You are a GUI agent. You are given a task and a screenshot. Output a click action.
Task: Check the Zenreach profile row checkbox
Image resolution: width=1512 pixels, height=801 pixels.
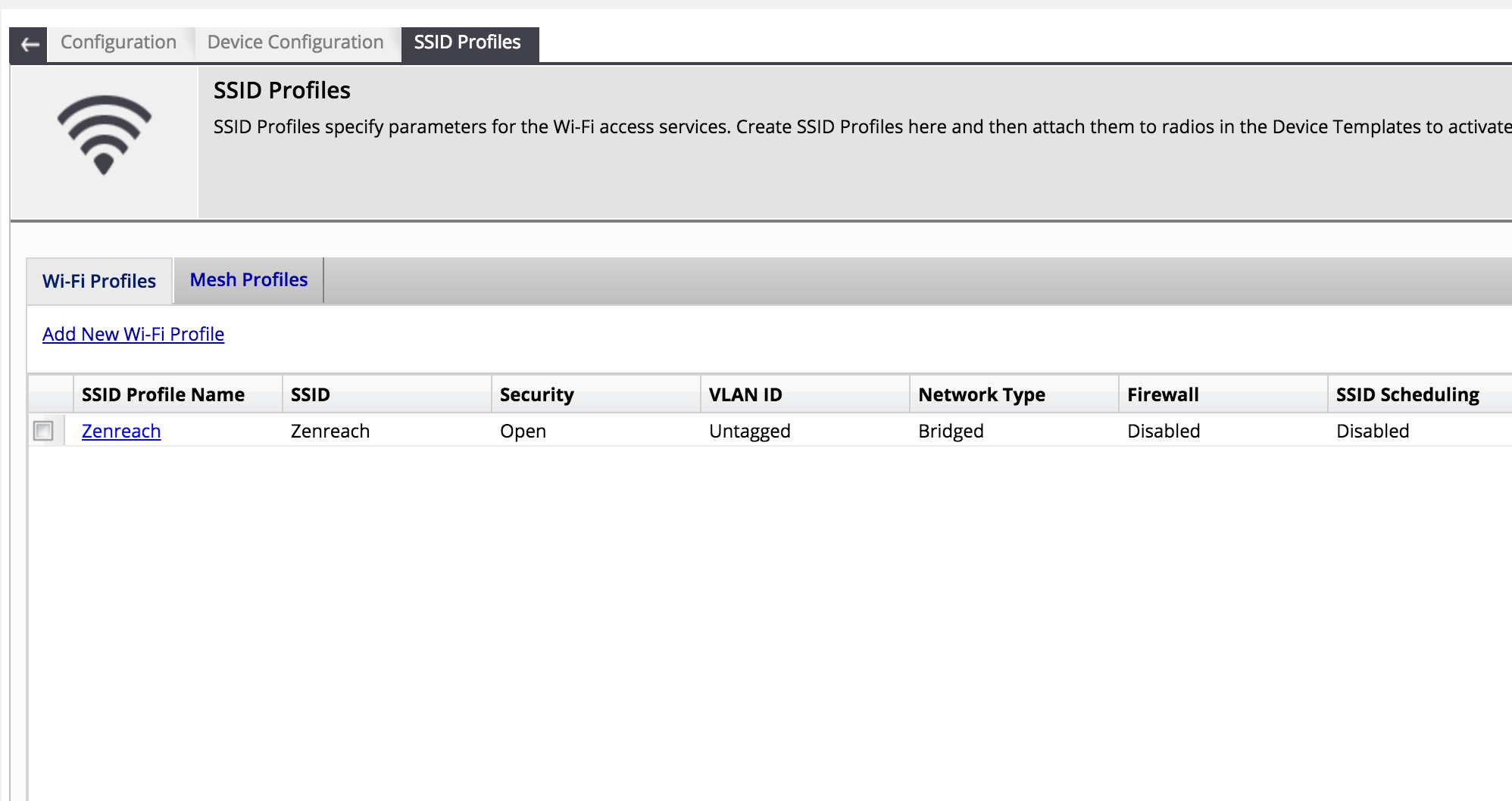44,430
